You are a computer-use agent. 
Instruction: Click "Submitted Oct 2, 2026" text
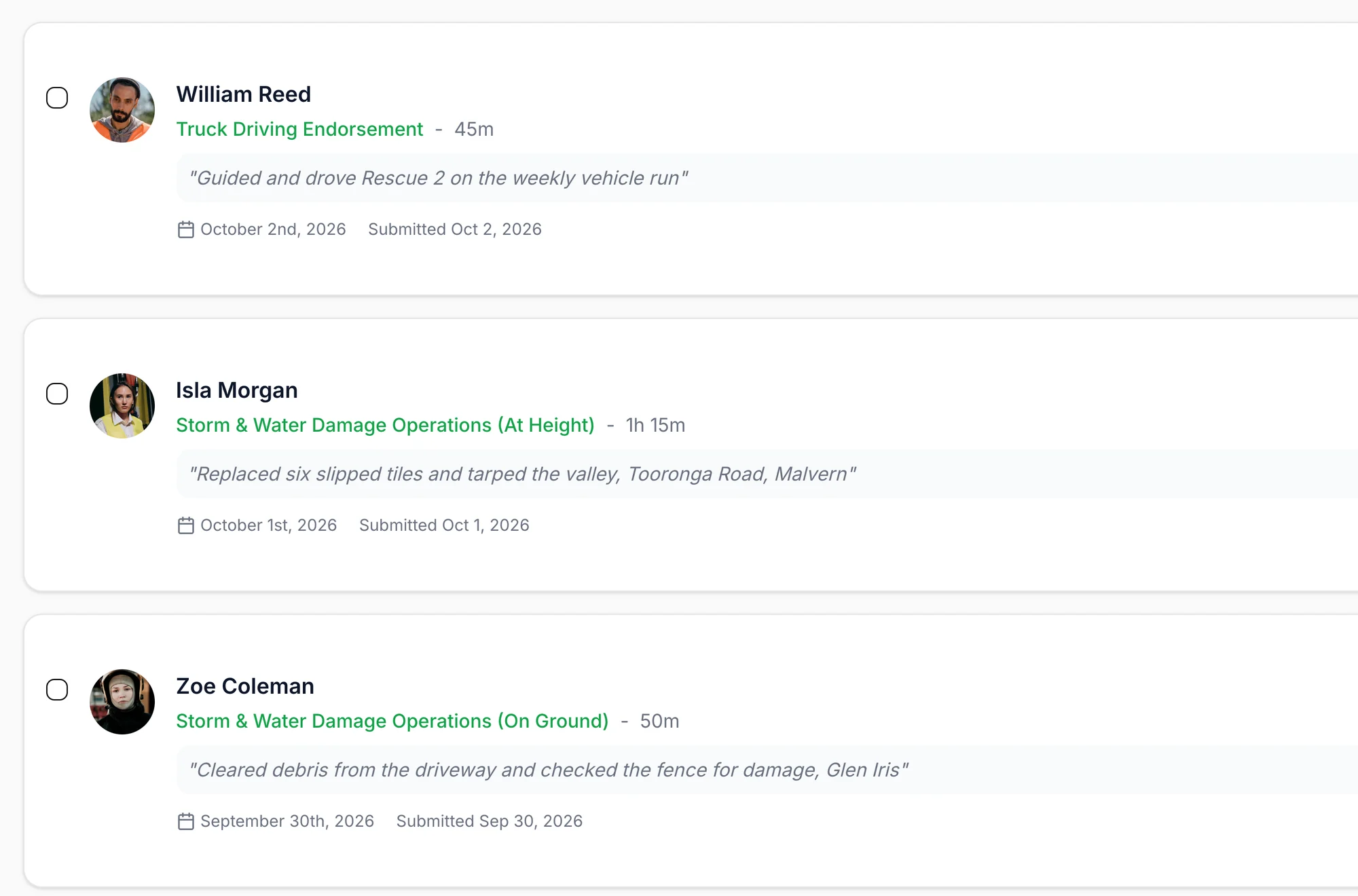tap(455, 229)
